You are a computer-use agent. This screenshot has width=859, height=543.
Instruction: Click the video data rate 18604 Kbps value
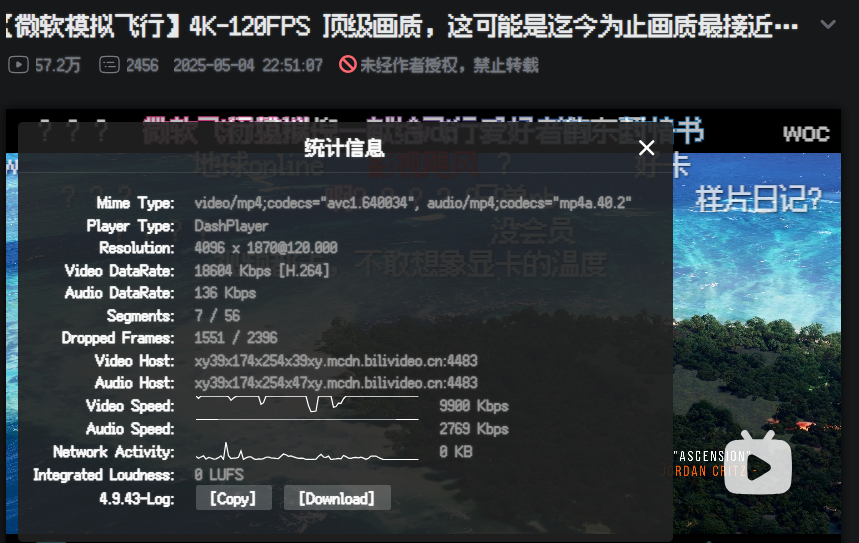261,271
